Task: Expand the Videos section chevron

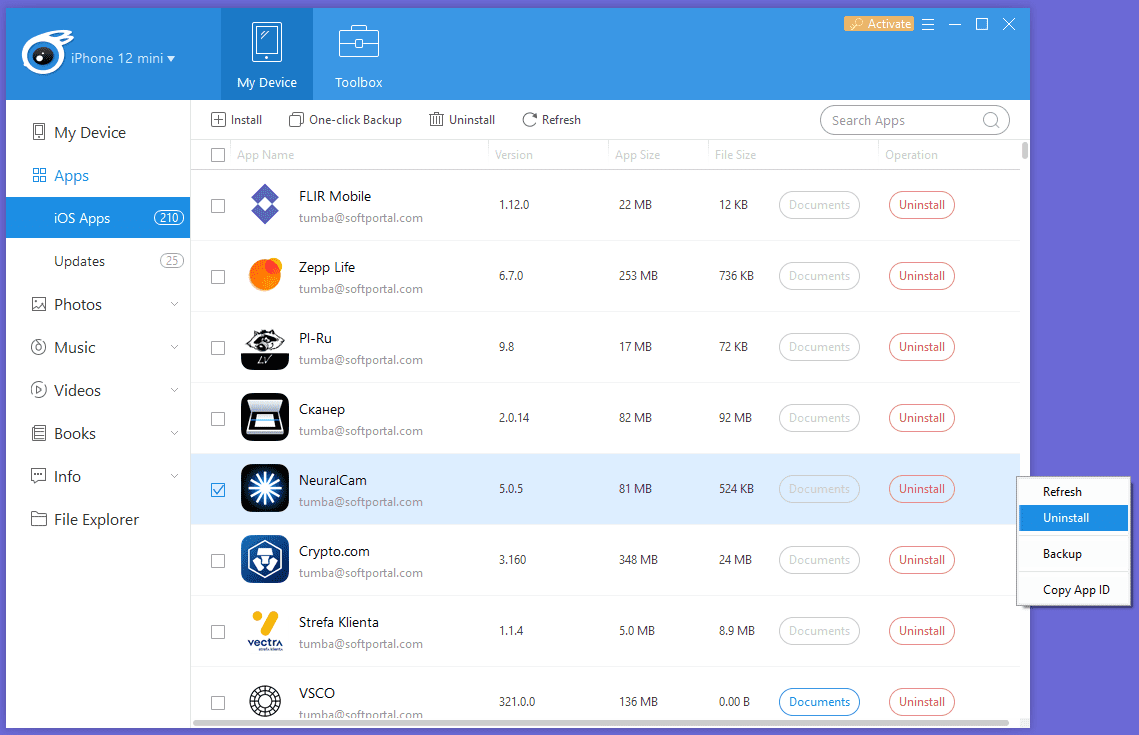Action: point(174,390)
